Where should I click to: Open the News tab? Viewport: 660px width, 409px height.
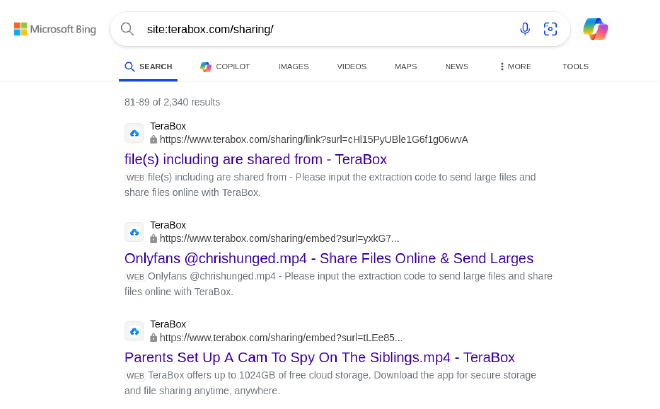pos(457,66)
